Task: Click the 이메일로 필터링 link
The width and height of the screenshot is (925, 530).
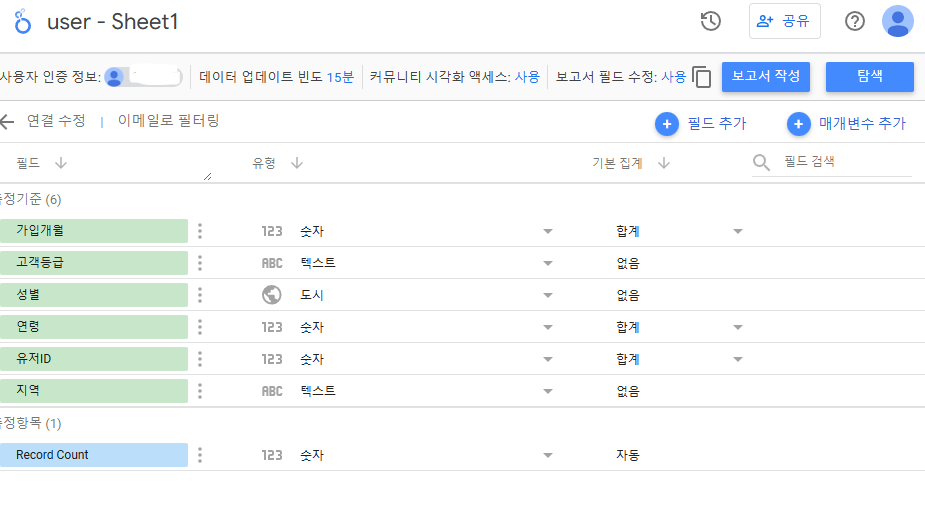Action: pyautogui.click(x=169, y=121)
